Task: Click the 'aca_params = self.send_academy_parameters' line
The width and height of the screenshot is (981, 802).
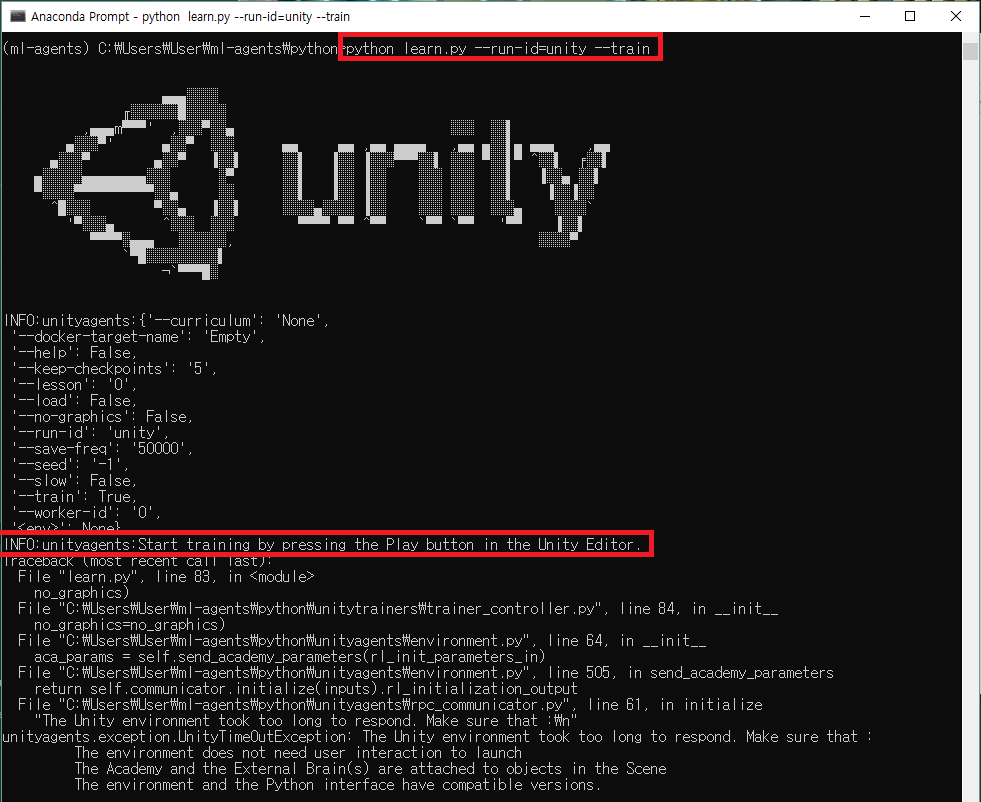Action: (290, 657)
